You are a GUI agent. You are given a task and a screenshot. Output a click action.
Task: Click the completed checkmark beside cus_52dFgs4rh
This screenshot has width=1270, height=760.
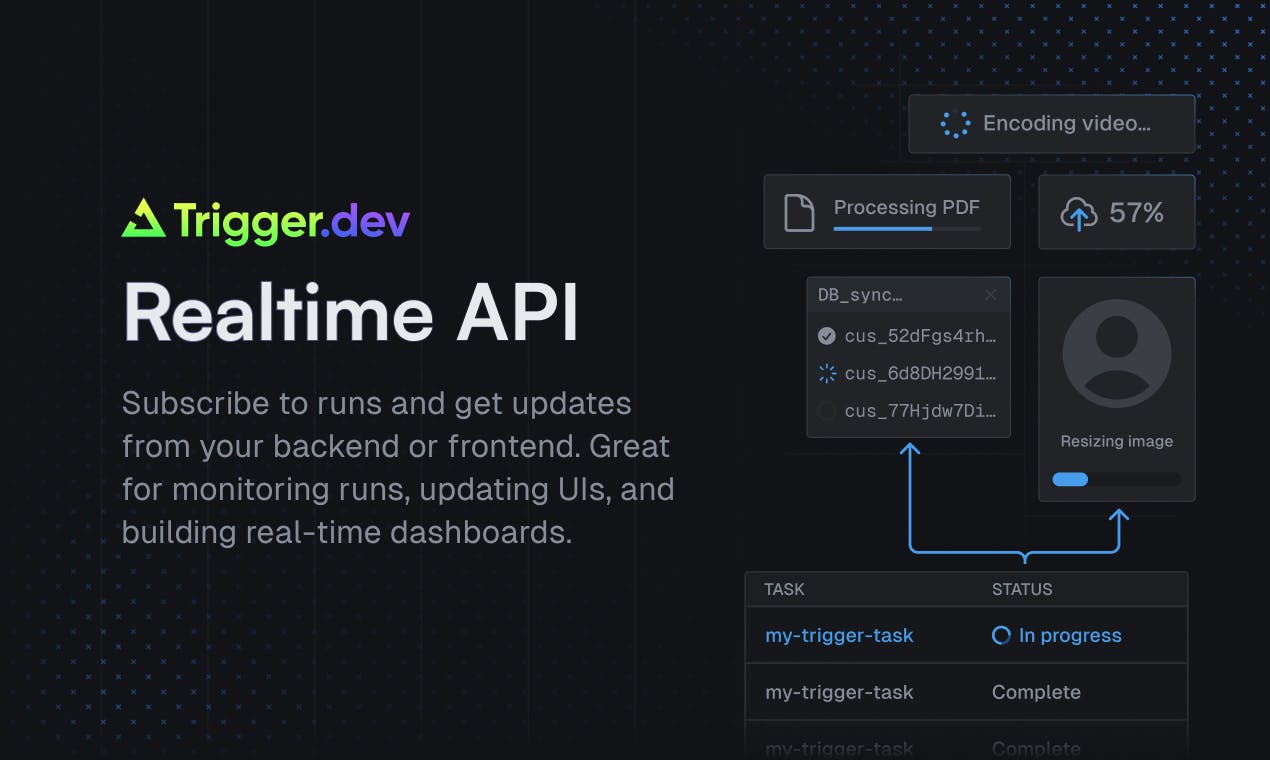[x=827, y=336]
